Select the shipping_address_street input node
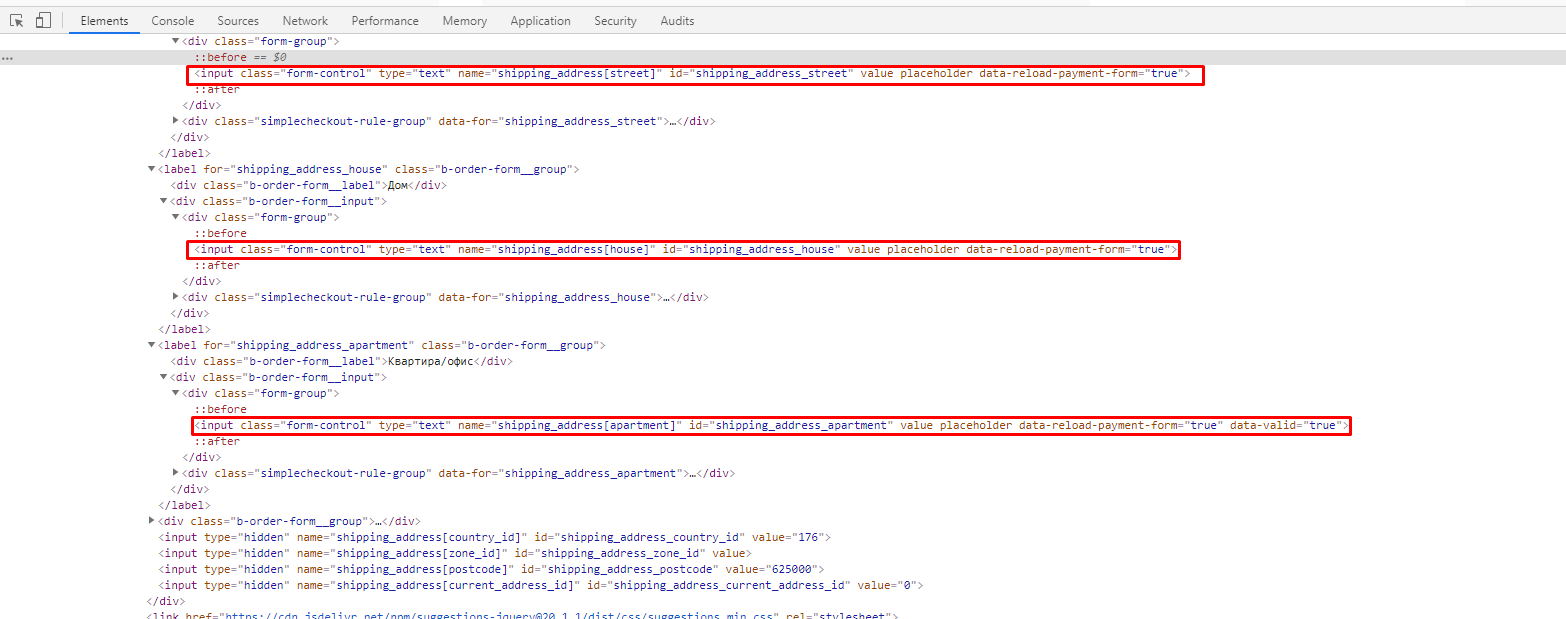The image size is (1566, 619). pos(692,74)
